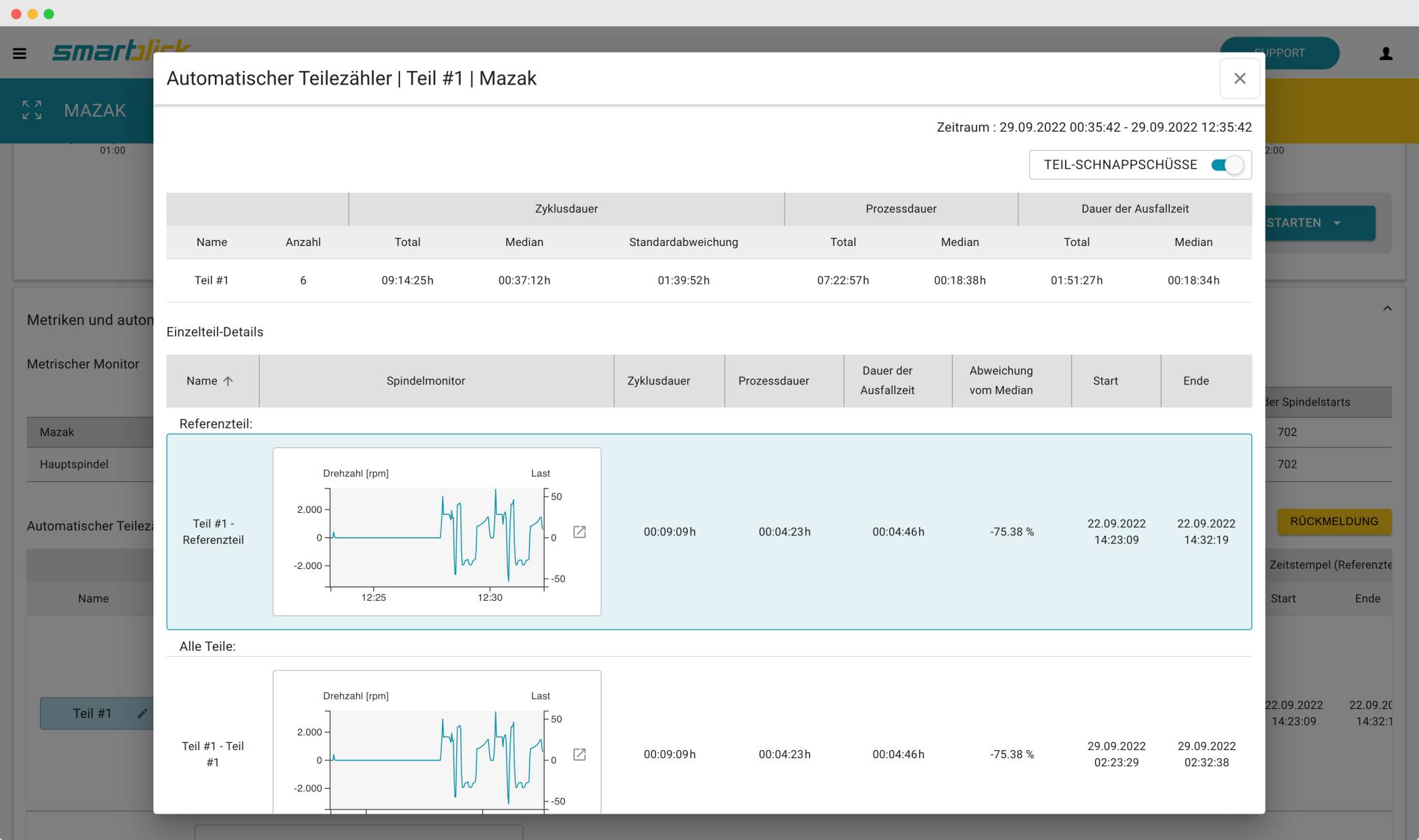Screen dimensions: 1419x840
Task: Click Standardabweichung value 01:39:52h
Action: (x=684, y=280)
